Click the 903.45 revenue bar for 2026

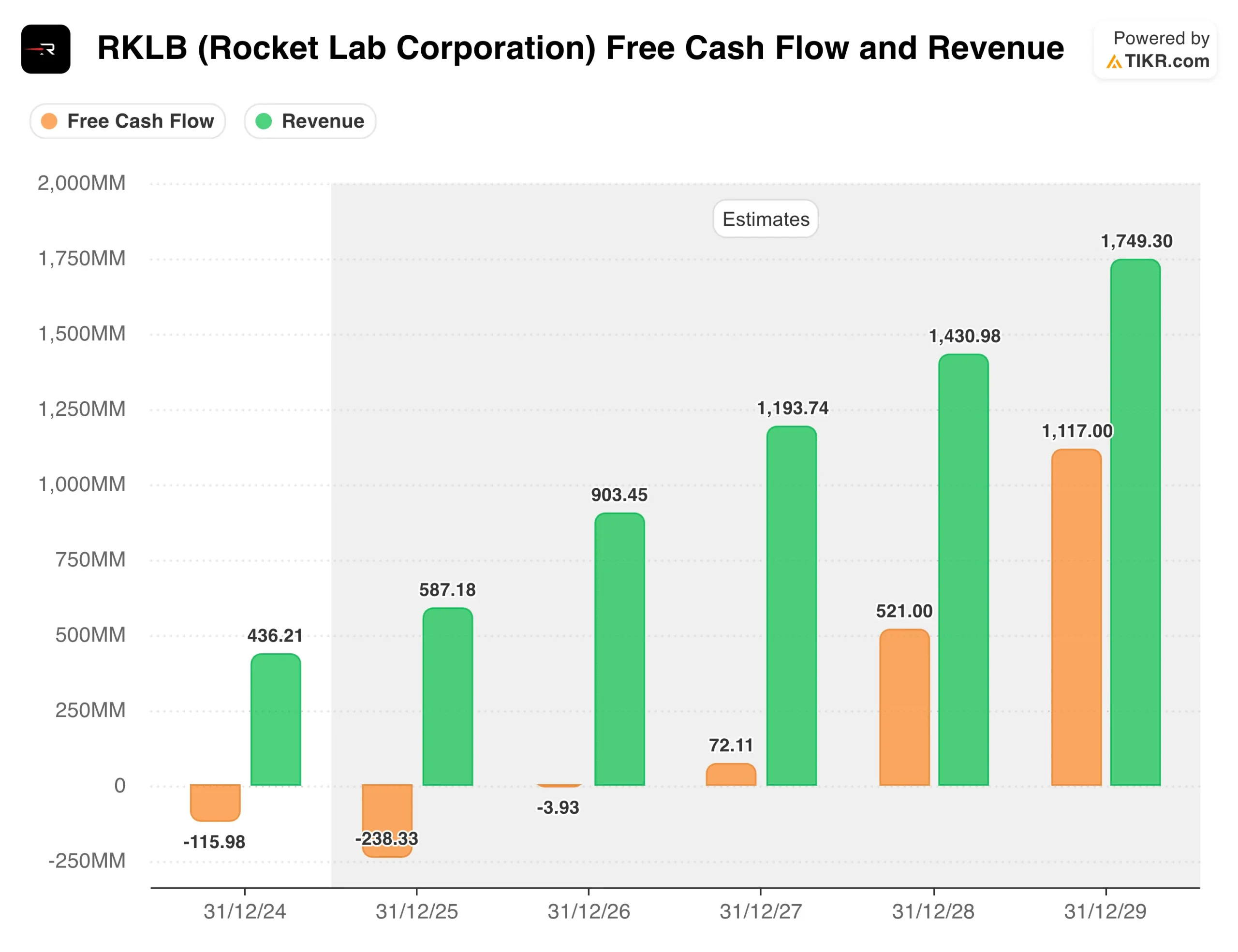tap(619, 649)
